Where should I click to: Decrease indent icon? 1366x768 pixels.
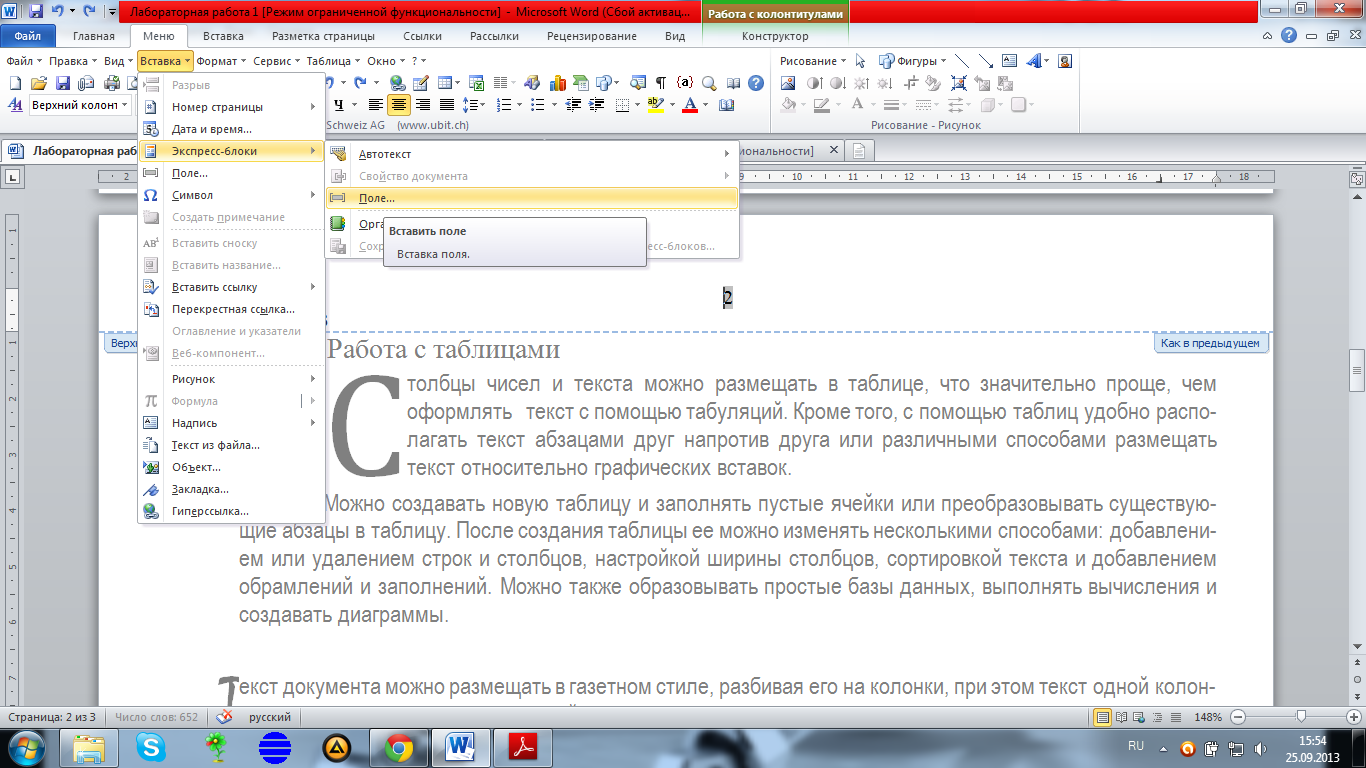(574, 104)
